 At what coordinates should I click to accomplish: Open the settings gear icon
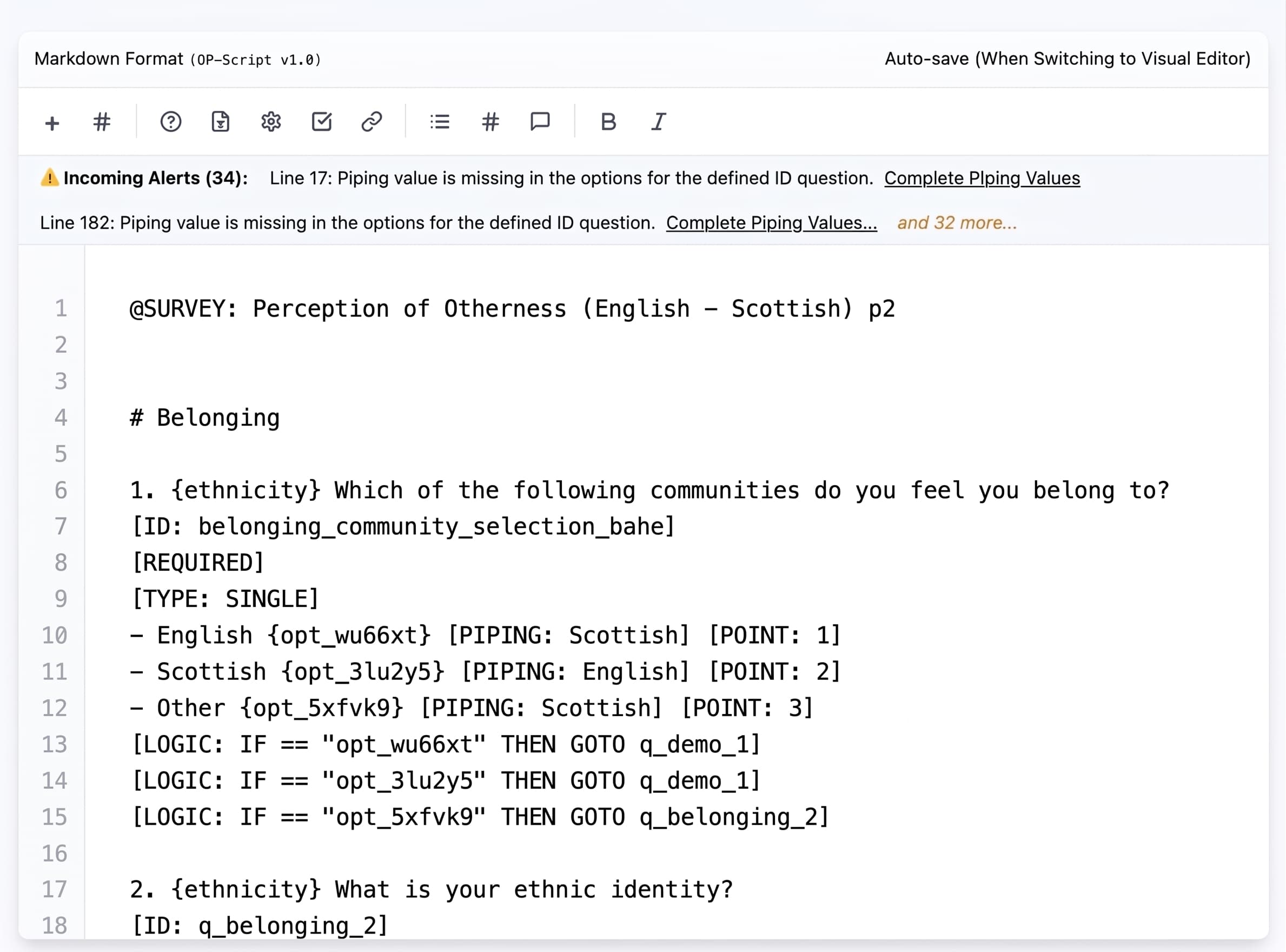pyautogui.click(x=270, y=122)
